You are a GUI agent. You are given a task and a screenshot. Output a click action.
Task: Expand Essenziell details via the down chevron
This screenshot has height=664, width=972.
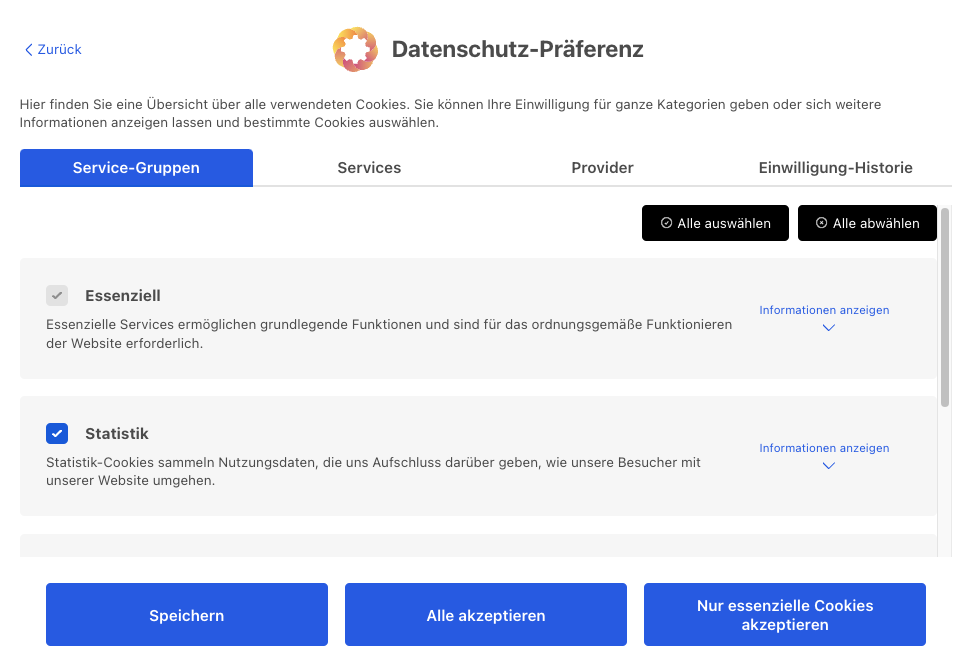point(827,328)
